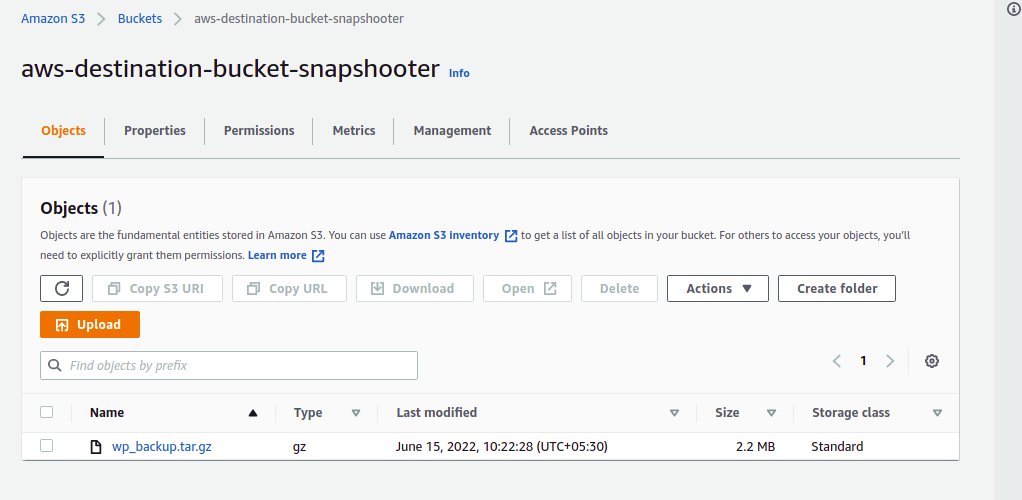Viewport: 1022px width, 500px height.
Task: Tick the select-all objects checkbox in header
Action: click(46, 412)
